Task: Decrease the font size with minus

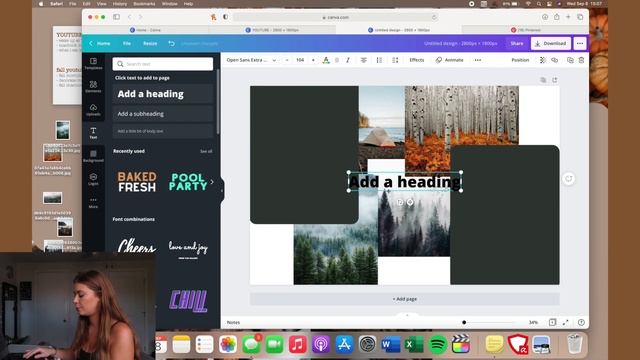Action: (x=287, y=60)
